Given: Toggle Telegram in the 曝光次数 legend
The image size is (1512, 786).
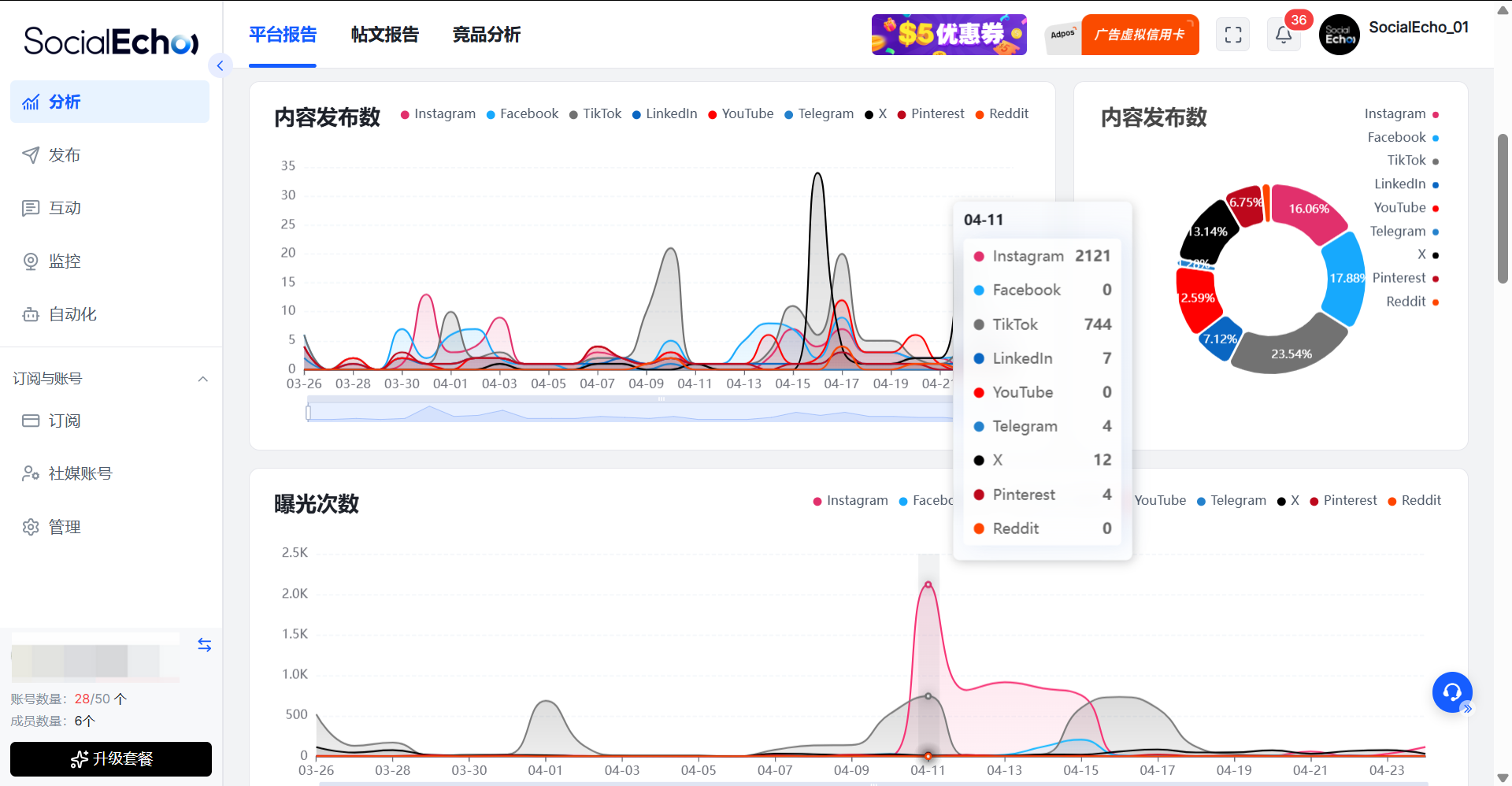Looking at the screenshot, I should coord(1232,501).
